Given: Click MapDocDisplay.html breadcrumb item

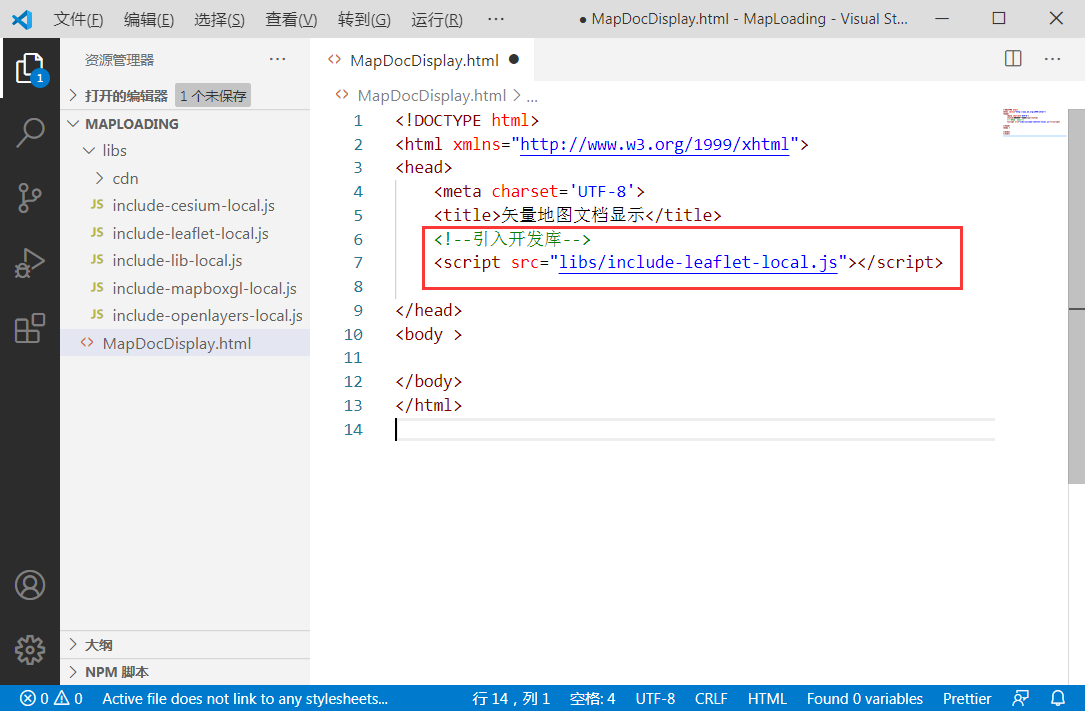Looking at the screenshot, I should 431,95.
